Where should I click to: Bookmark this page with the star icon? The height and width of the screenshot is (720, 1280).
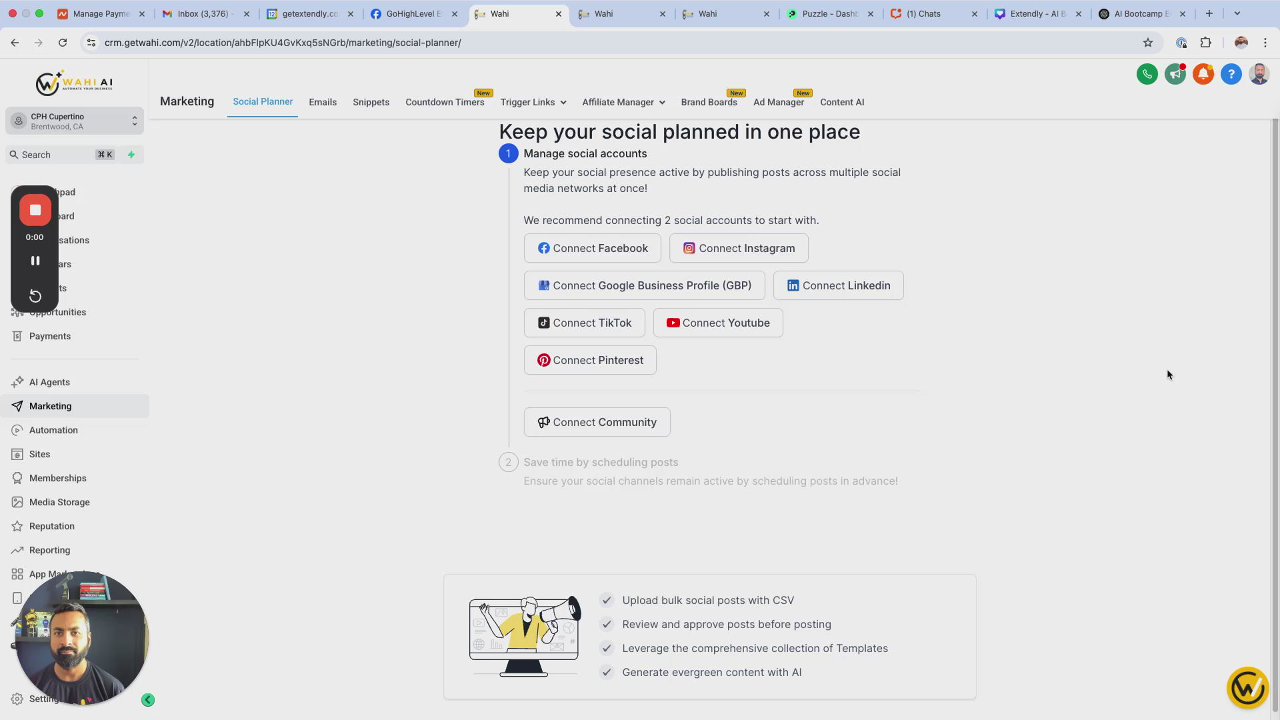1148,43
